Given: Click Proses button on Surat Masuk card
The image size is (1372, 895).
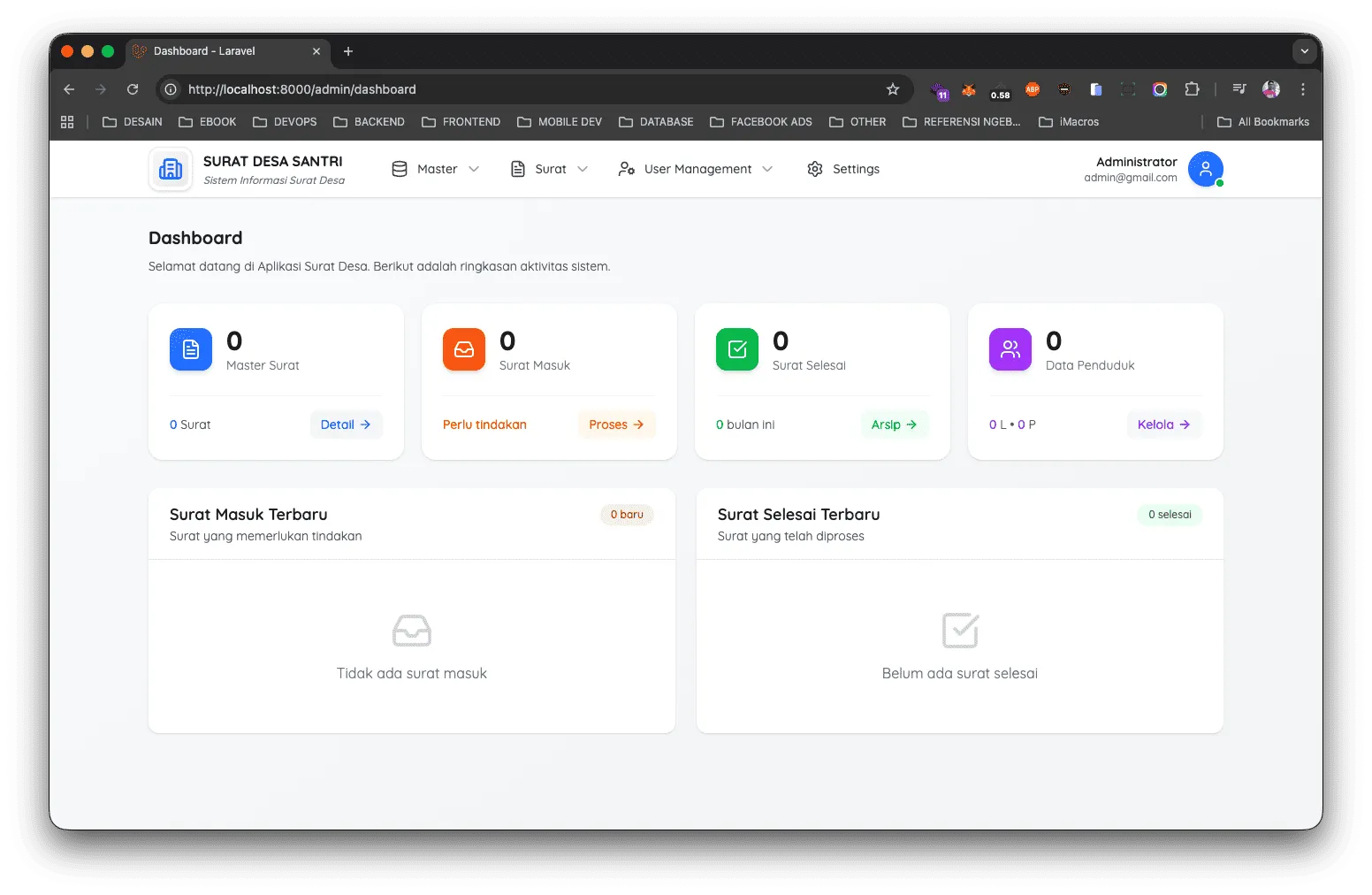Looking at the screenshot, I should click(616, 425).
